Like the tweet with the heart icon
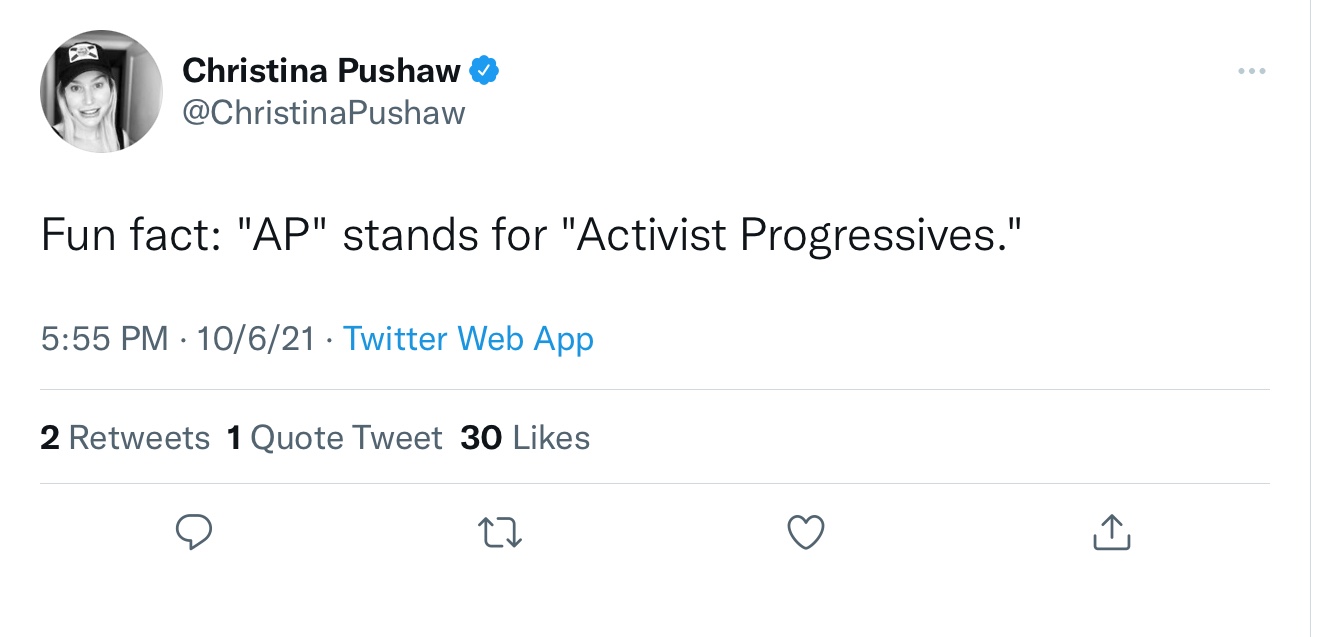This screenshot has width=1321, height=637. pos(806,533)
